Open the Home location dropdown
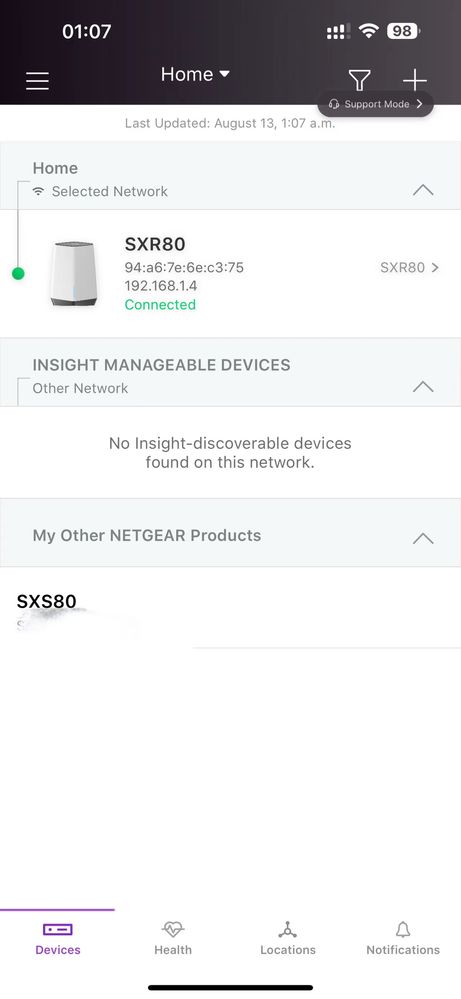 pyautogui.click(x=195, y=75)
